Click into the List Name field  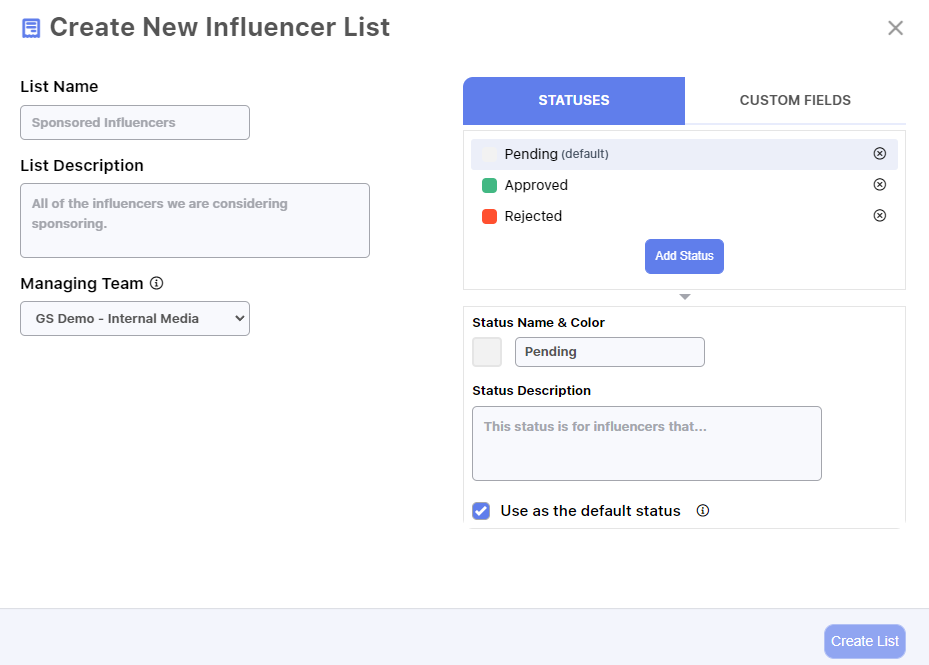tap(135, 123)
